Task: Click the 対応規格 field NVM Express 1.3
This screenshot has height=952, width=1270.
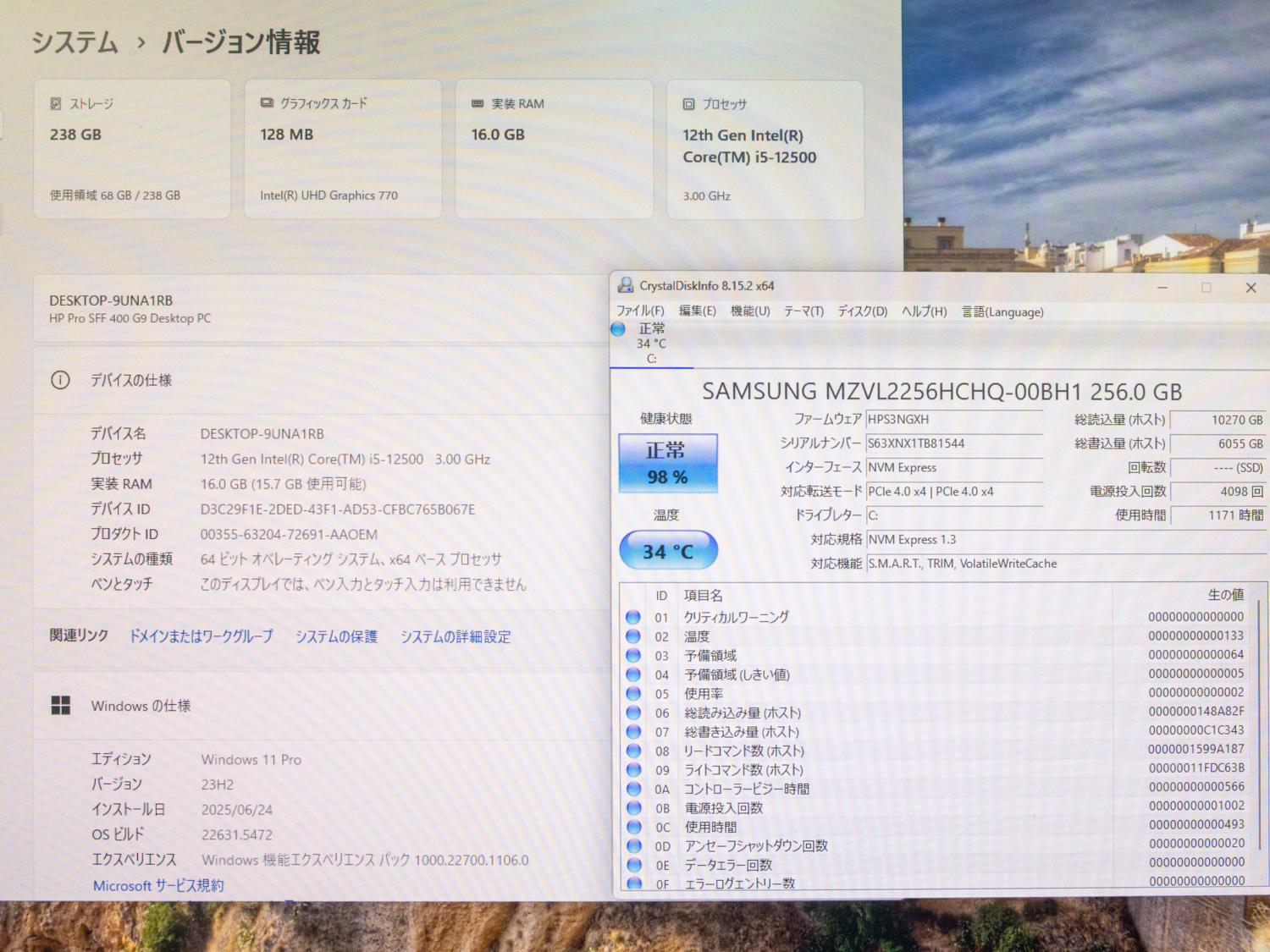Action: tap(1067, 540)
